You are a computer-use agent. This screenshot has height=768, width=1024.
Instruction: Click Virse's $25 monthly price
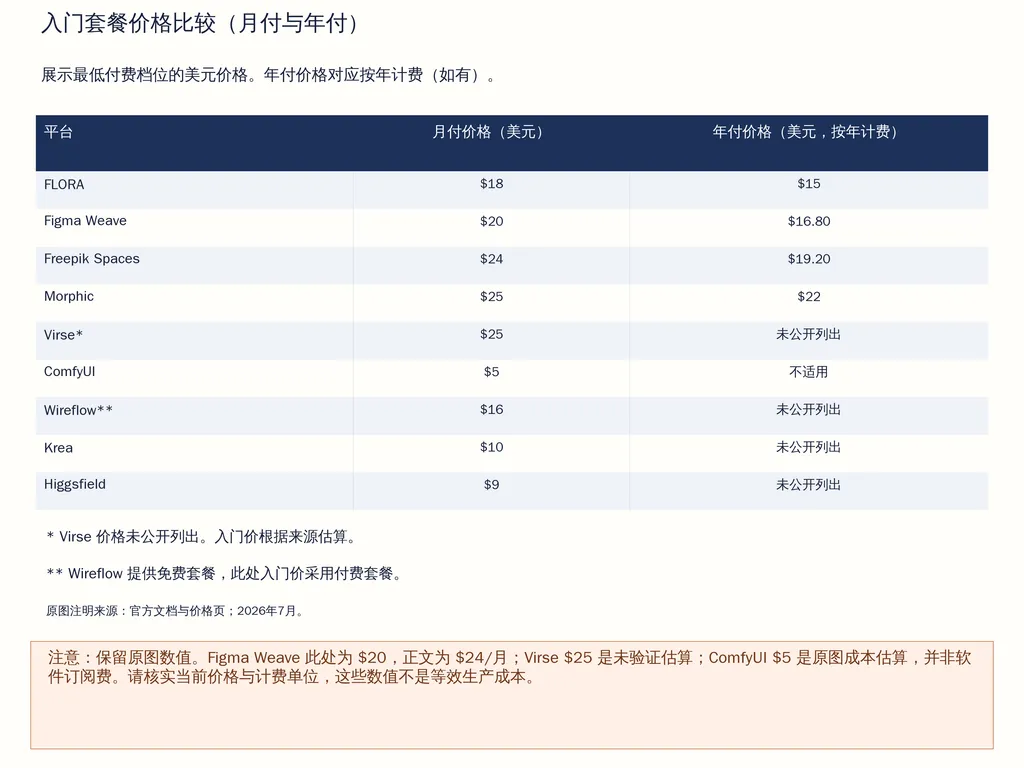[491, 334]
